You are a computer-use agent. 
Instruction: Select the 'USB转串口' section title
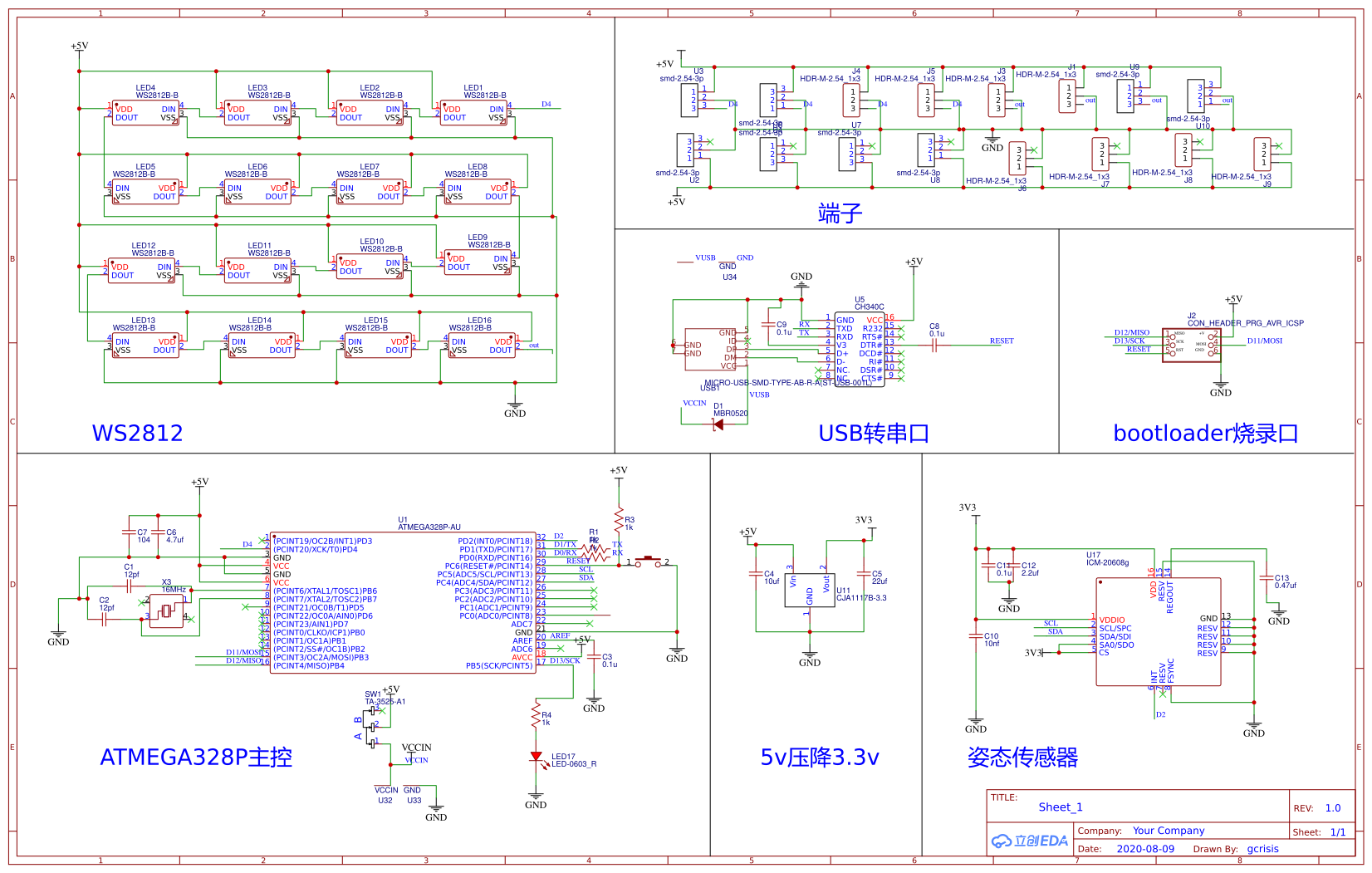874,433
